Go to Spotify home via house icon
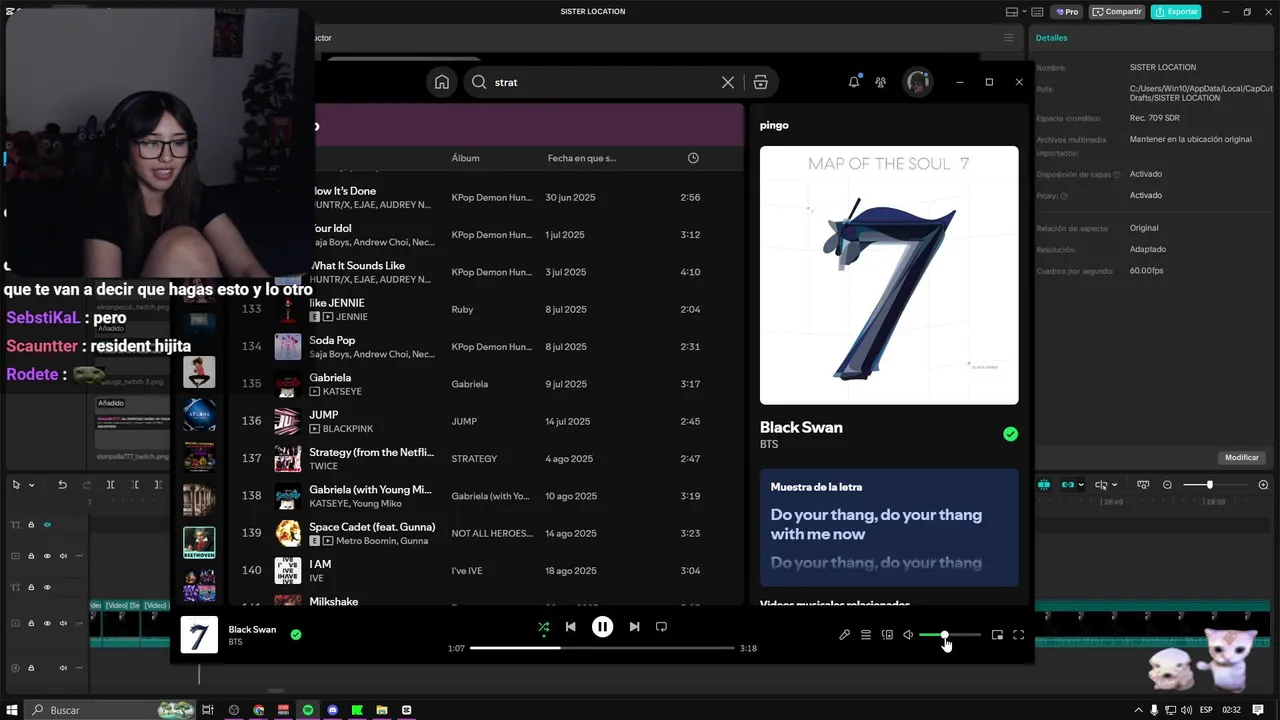Screen dimensions: 1280x720 click(442, 82)
